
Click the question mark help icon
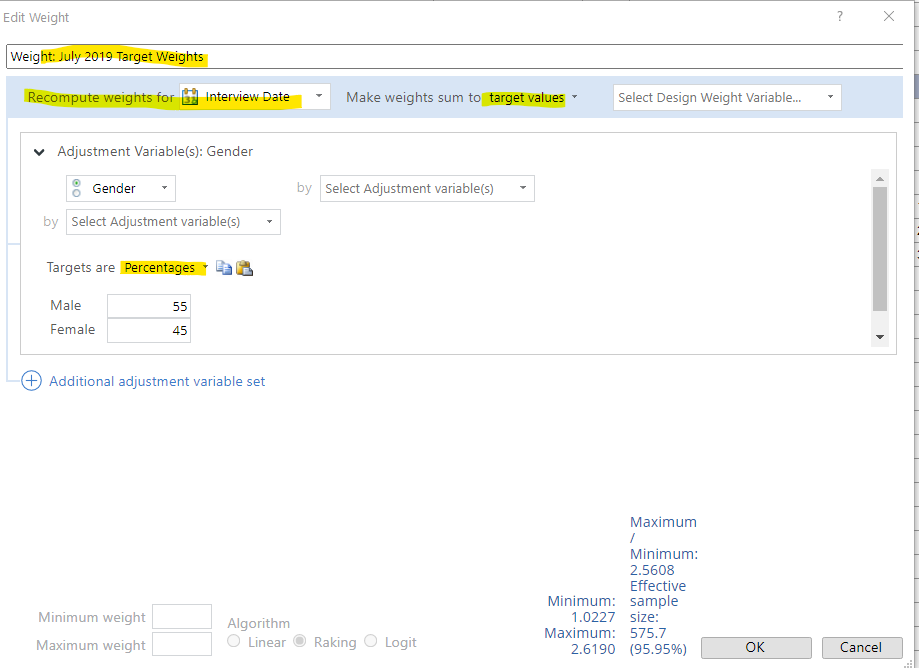(x=840, y=17)
